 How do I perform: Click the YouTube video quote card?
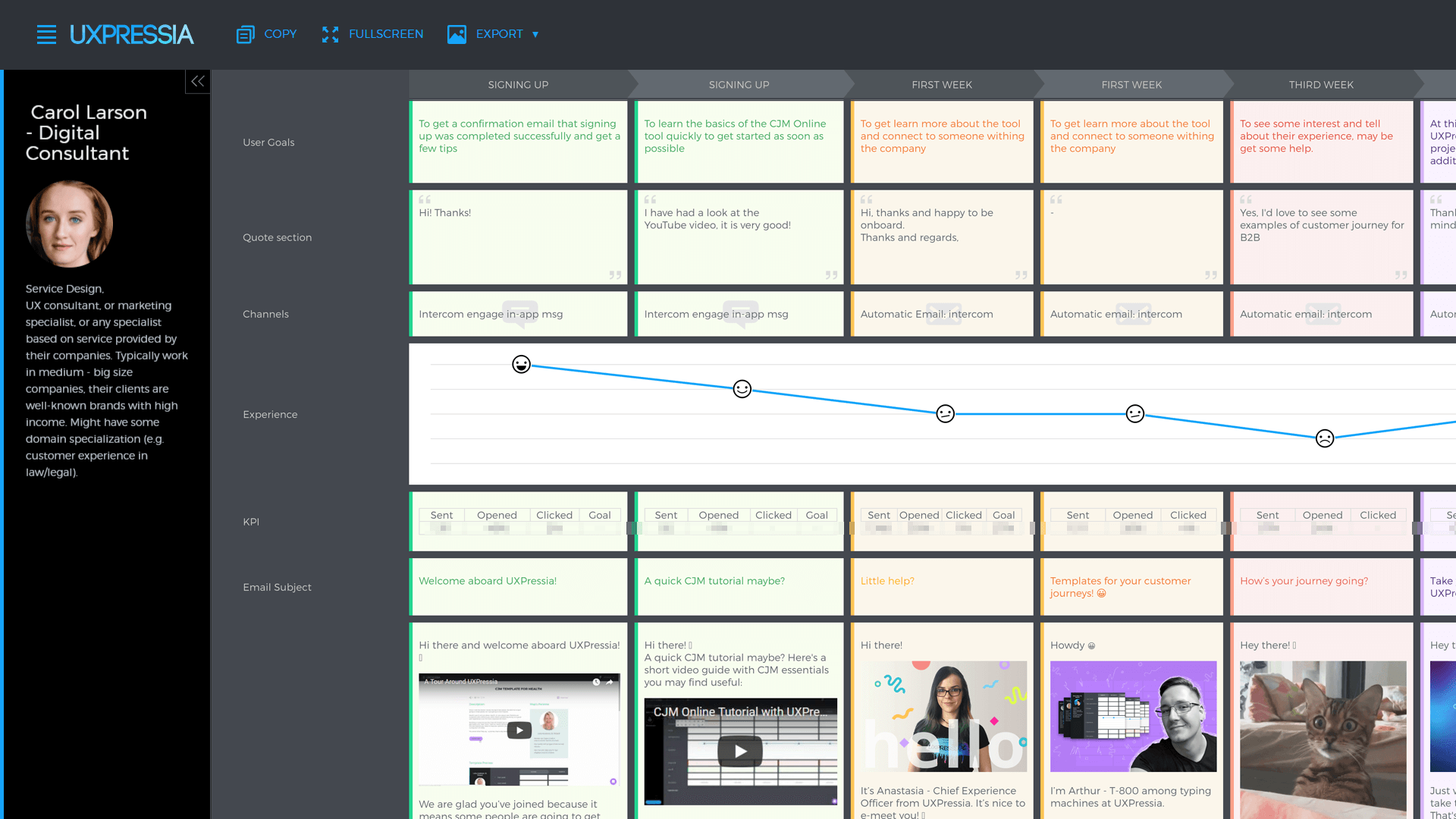tap(739, 237)
